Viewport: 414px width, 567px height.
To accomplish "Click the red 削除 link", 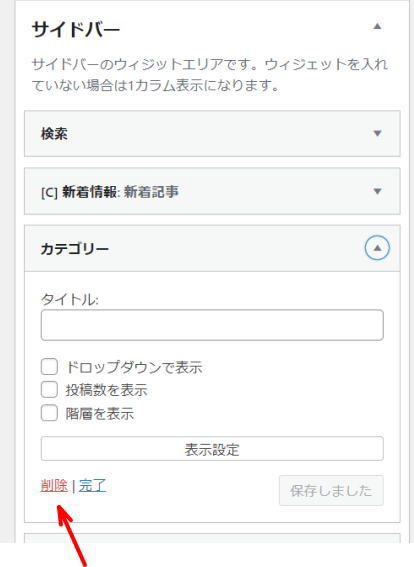I will click(x=54, y=485).
